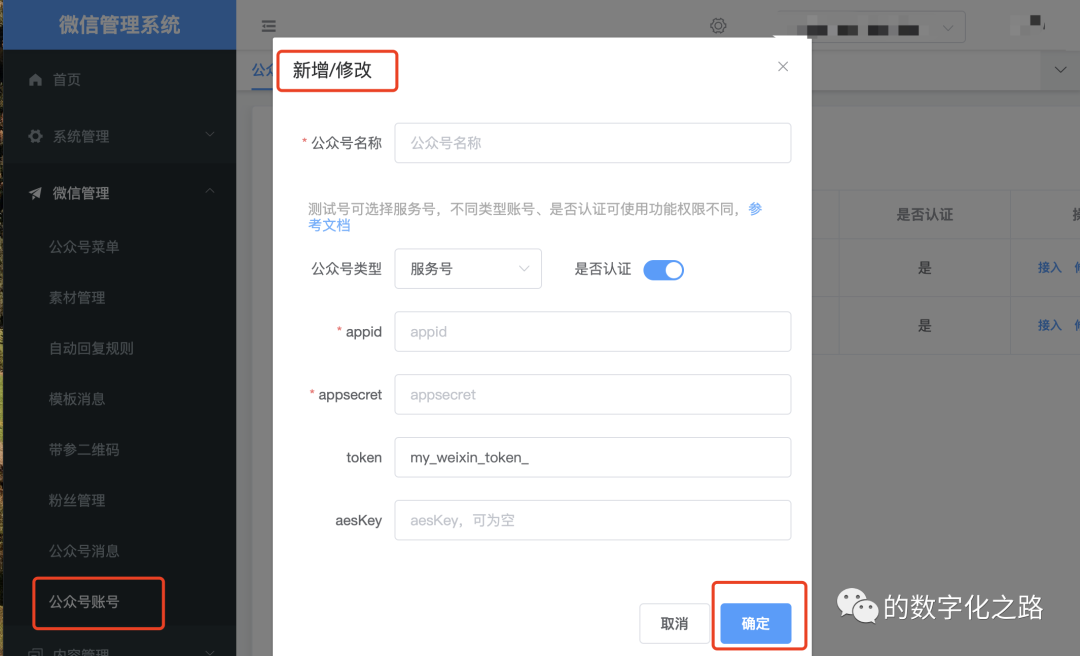Open the account selector dropdown in header
The height and width of the screenshot is (656, 1080).
(x=872, y=28)
